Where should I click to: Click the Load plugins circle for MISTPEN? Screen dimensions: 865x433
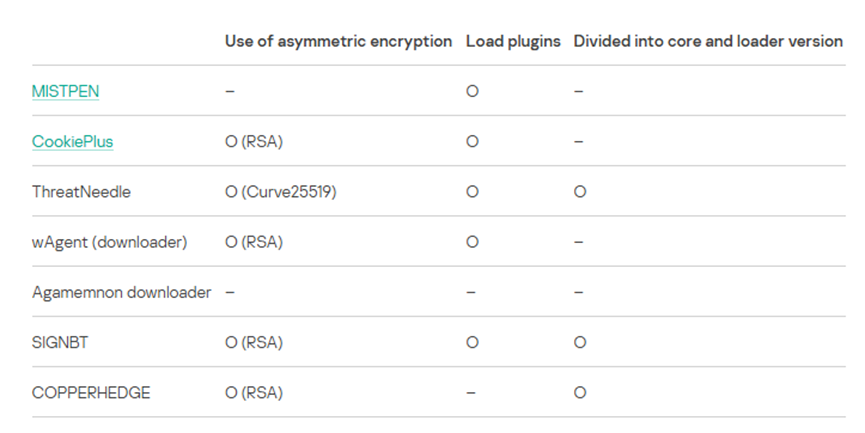point(472,91)
